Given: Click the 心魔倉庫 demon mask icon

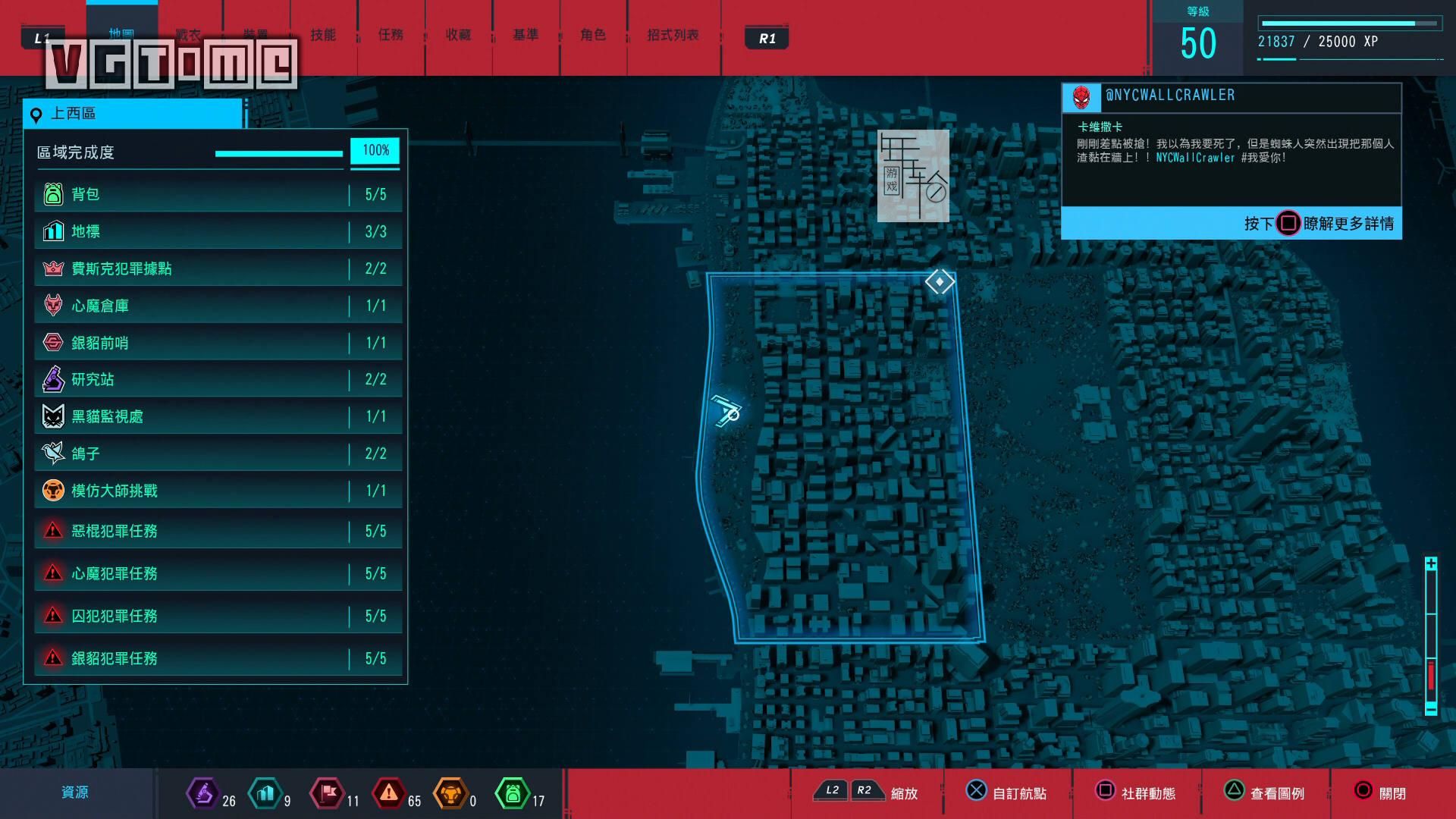Looking at the screenshot, I should click(x=53, y=306).
